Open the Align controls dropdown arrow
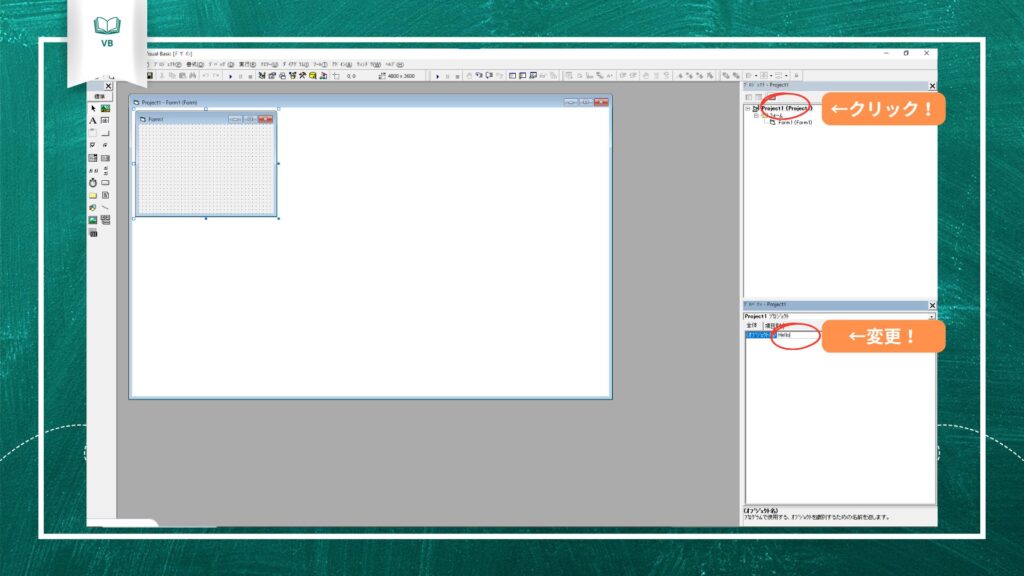Screen dimensions: 1024x576 [x=756, y=76]
